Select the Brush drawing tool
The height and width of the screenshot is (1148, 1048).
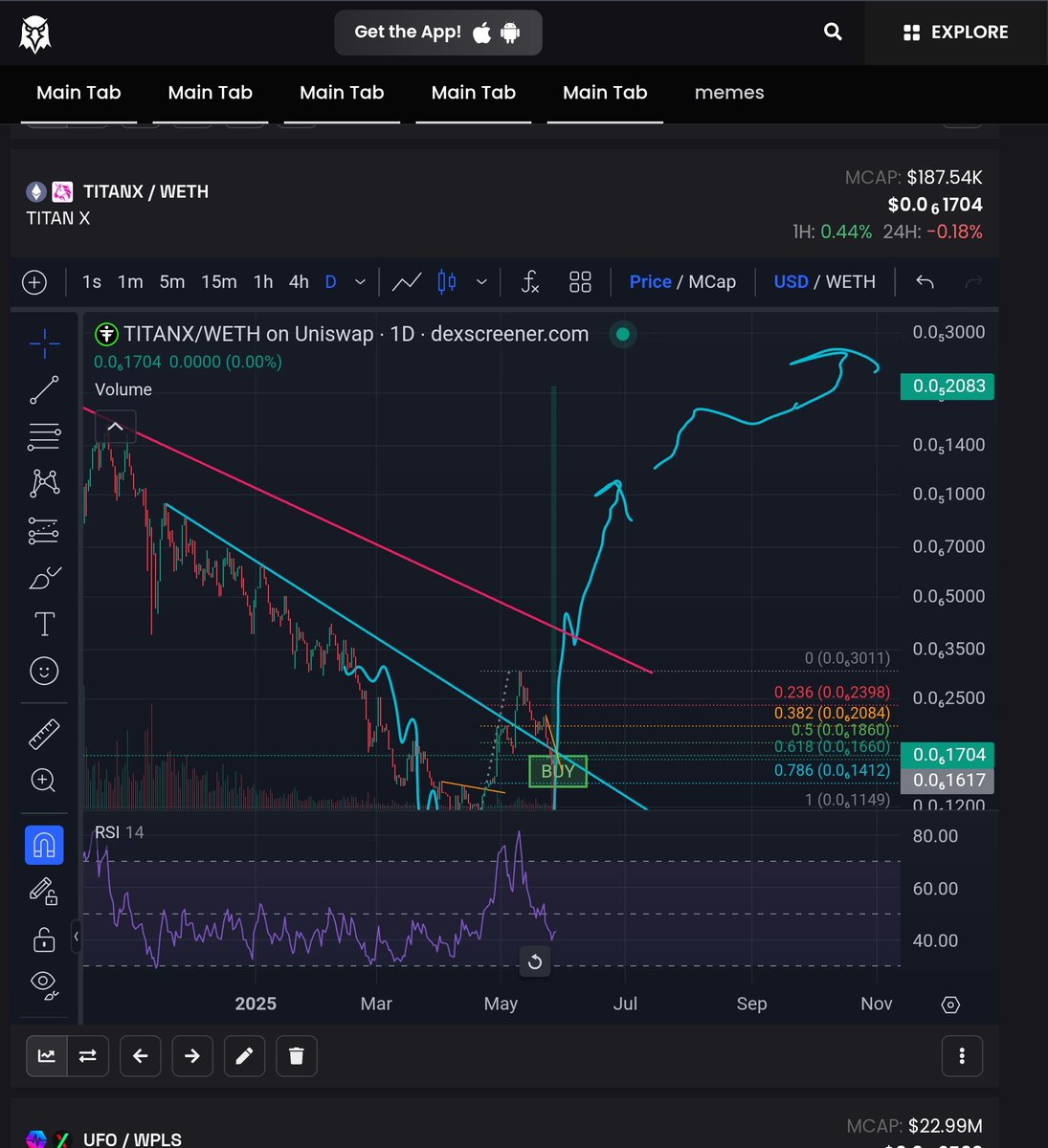43,577
